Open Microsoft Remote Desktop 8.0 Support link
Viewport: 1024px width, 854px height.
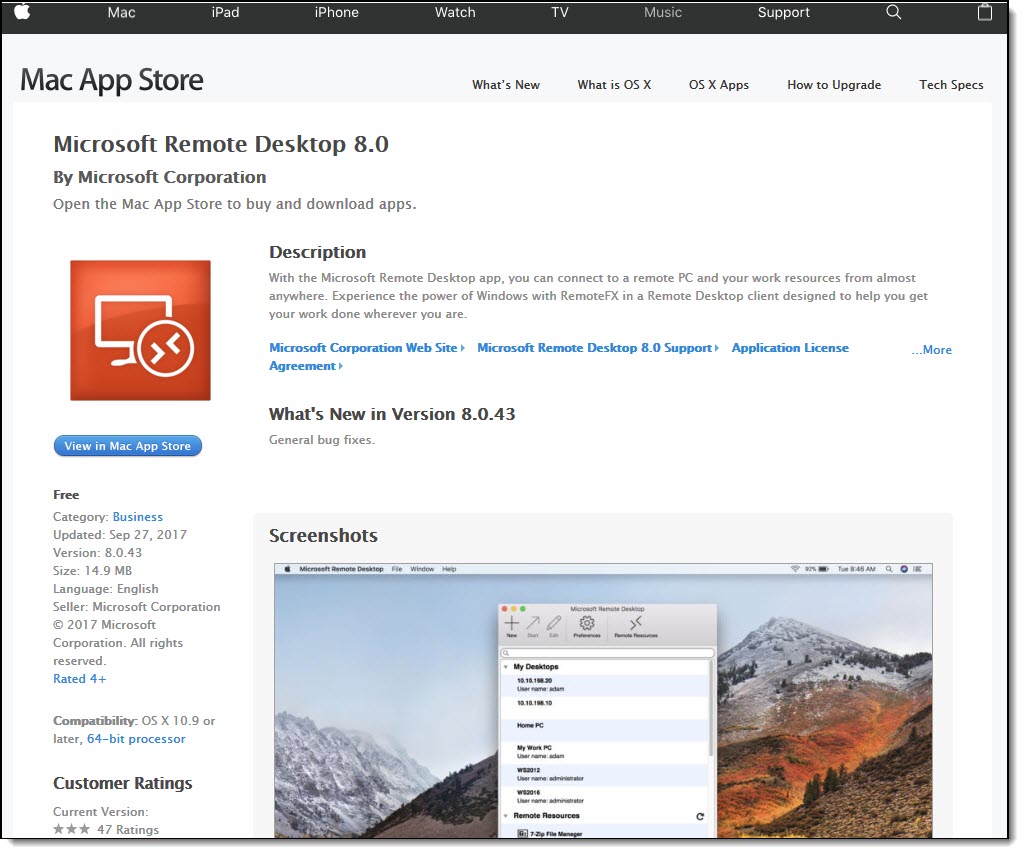pos(598,348)
